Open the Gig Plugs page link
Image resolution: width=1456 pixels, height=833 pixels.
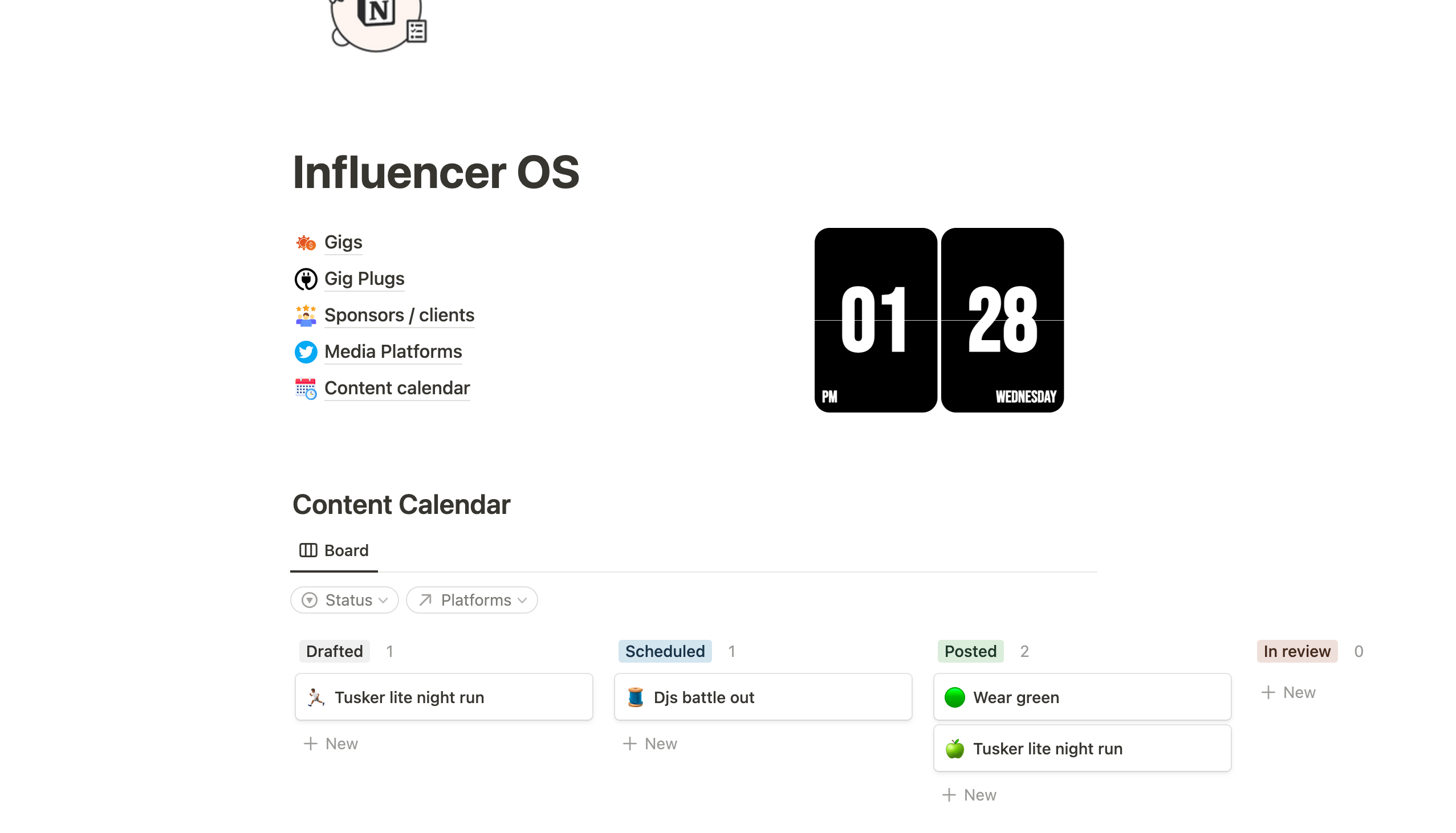[364, 279]
